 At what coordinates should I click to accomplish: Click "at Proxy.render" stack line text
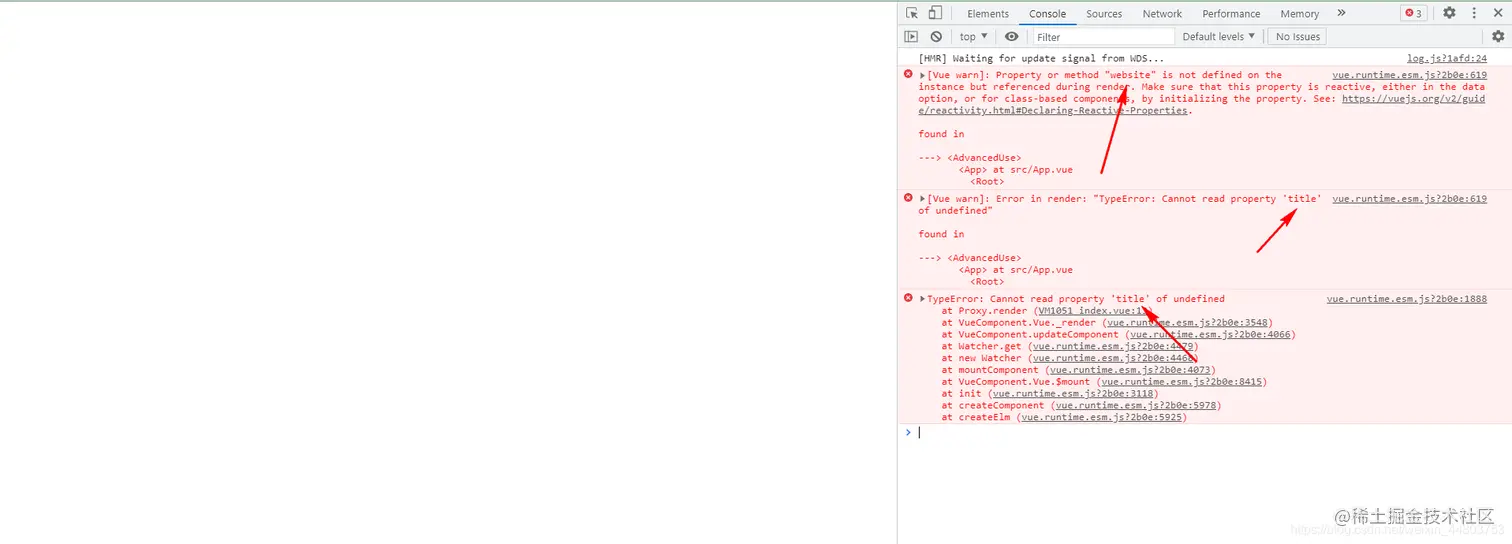click(x=986, y=311)
